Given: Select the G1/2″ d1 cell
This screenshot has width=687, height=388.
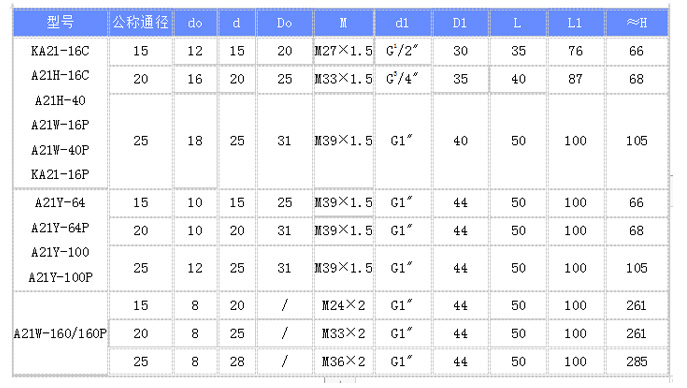Looking at the screenshot, I should 402,51.
